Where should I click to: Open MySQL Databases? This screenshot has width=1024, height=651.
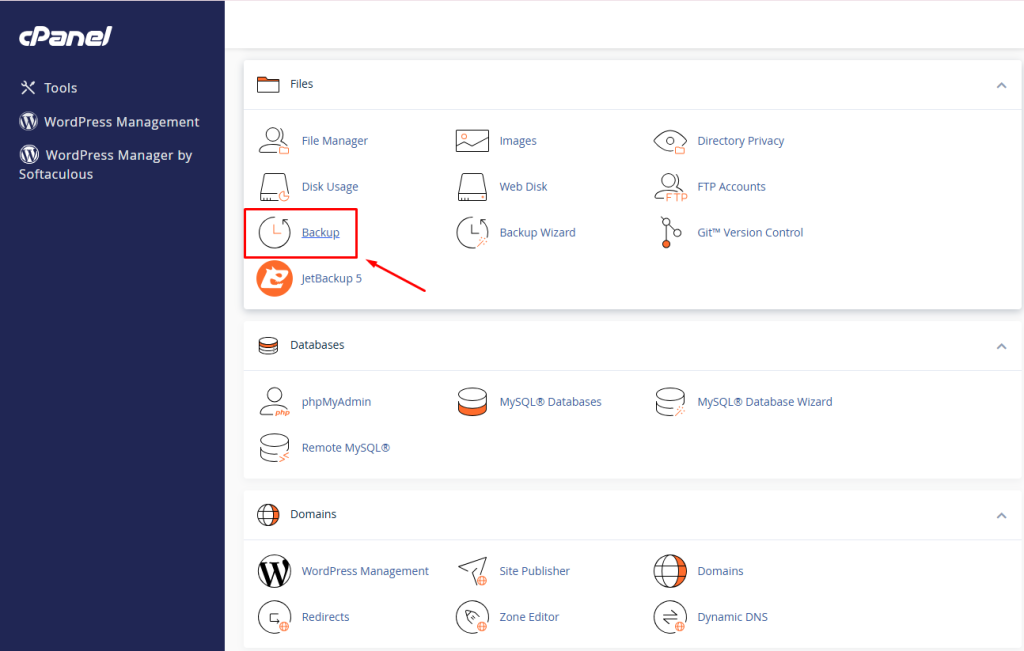click(550, 401)
